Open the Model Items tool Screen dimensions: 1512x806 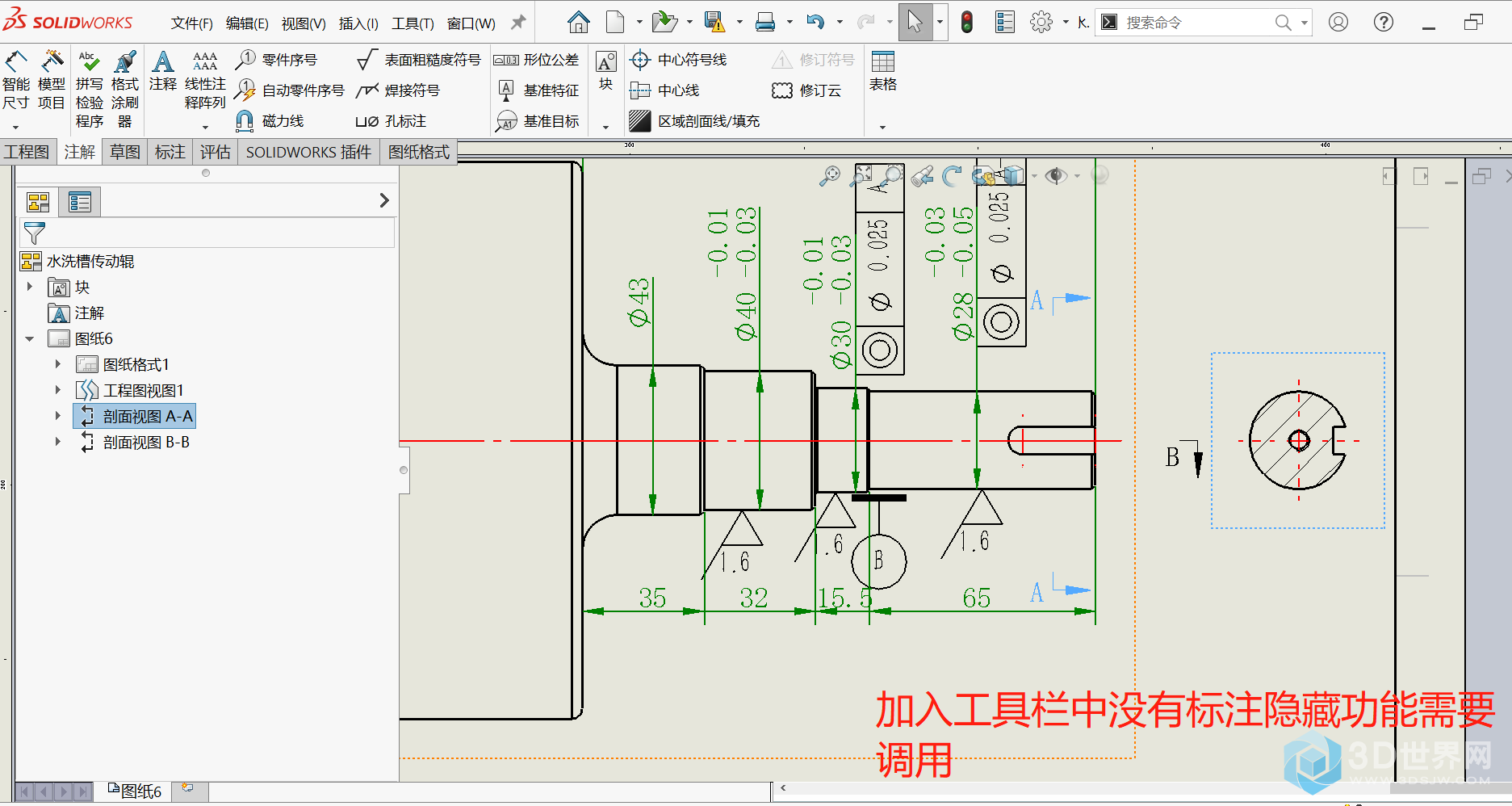(x=52, y=81)
